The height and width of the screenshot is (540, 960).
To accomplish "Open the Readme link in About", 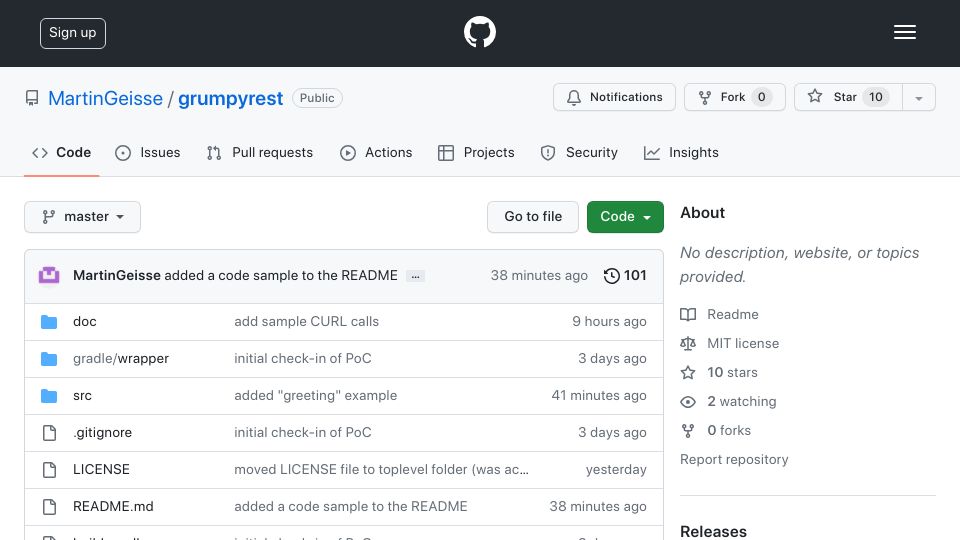I will point(732,315).
